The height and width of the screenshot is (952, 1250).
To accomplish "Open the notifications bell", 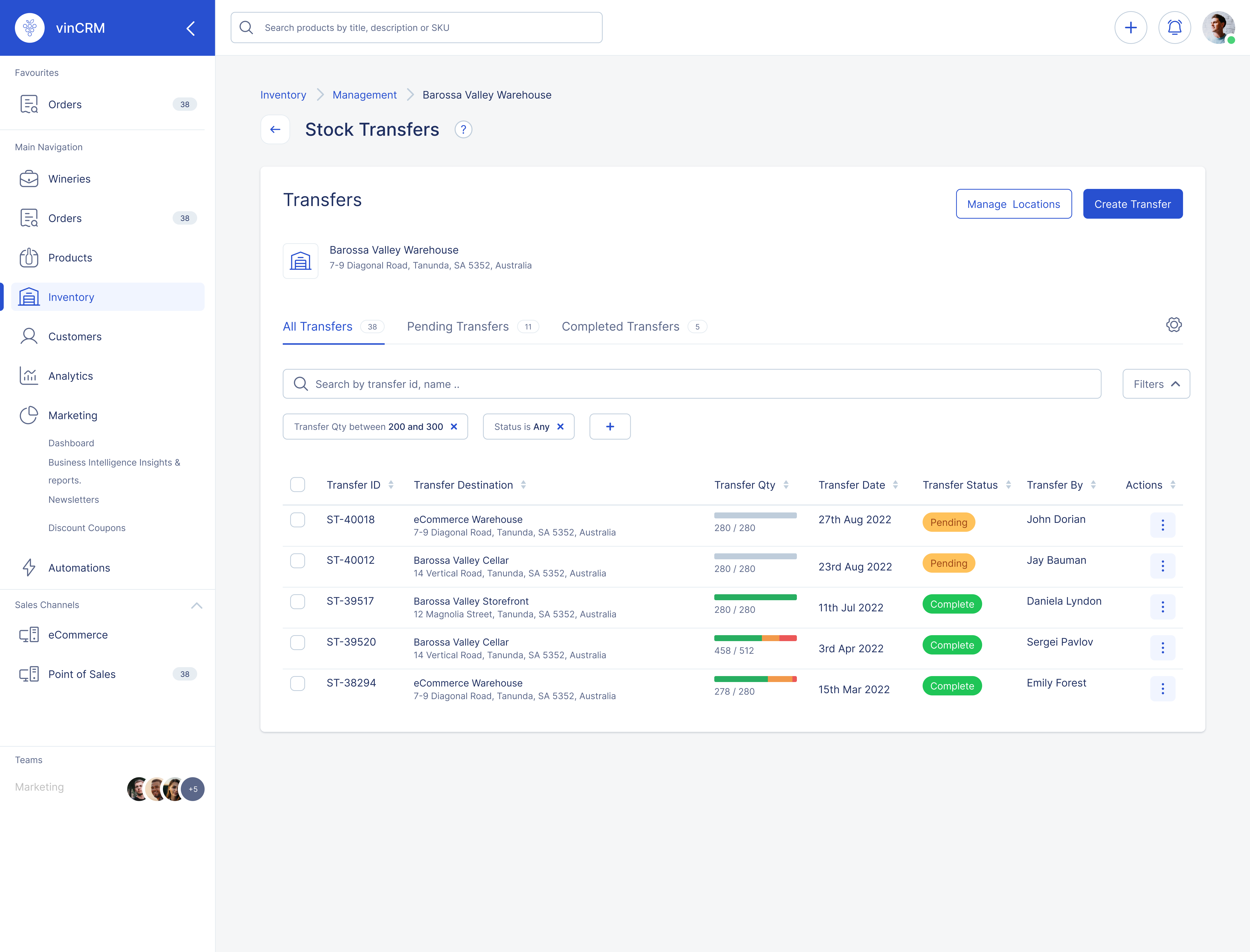I will tap(1174, 28).
